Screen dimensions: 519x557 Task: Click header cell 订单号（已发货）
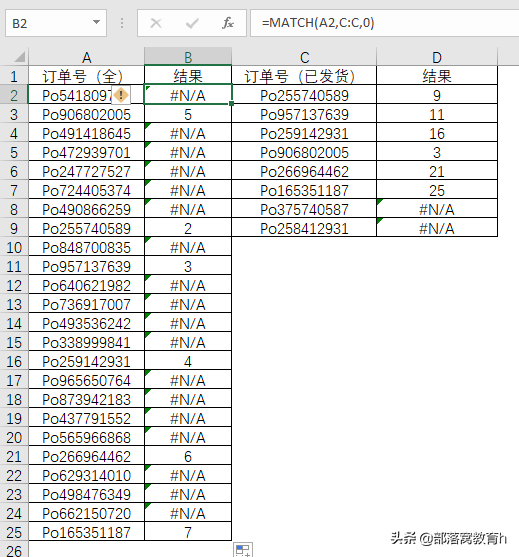point(304,76)
